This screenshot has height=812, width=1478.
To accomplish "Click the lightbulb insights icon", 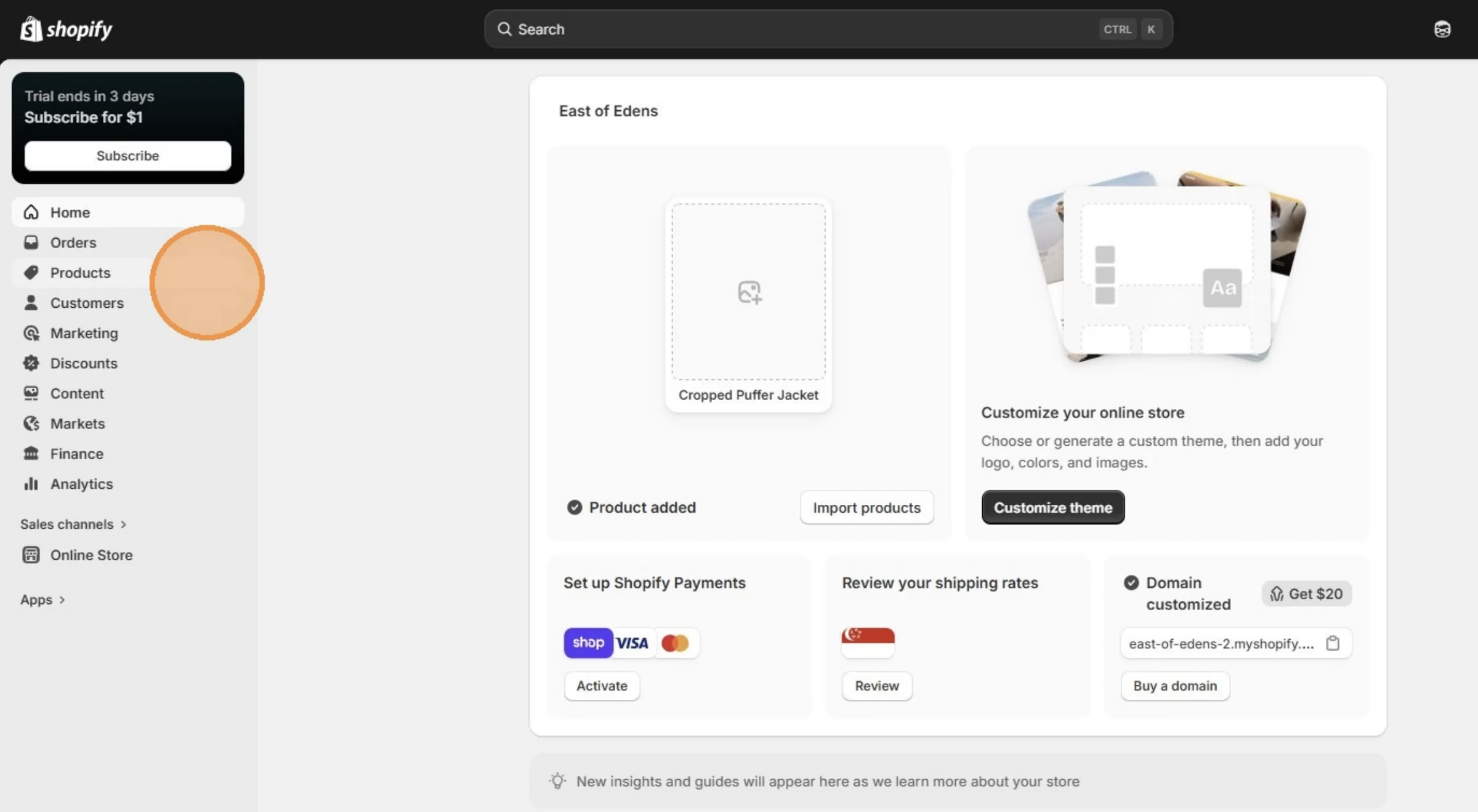I will (557, 781).
